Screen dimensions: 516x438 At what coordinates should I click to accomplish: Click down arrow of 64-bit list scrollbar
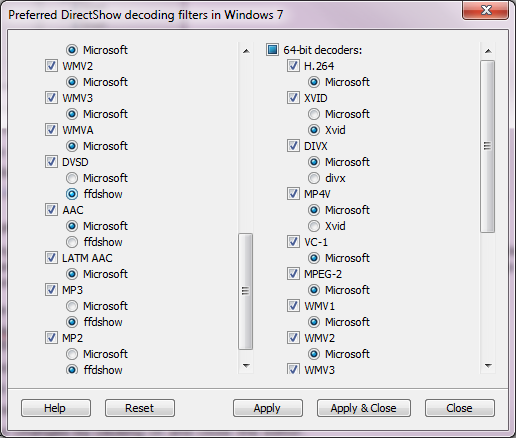[488, 366]
